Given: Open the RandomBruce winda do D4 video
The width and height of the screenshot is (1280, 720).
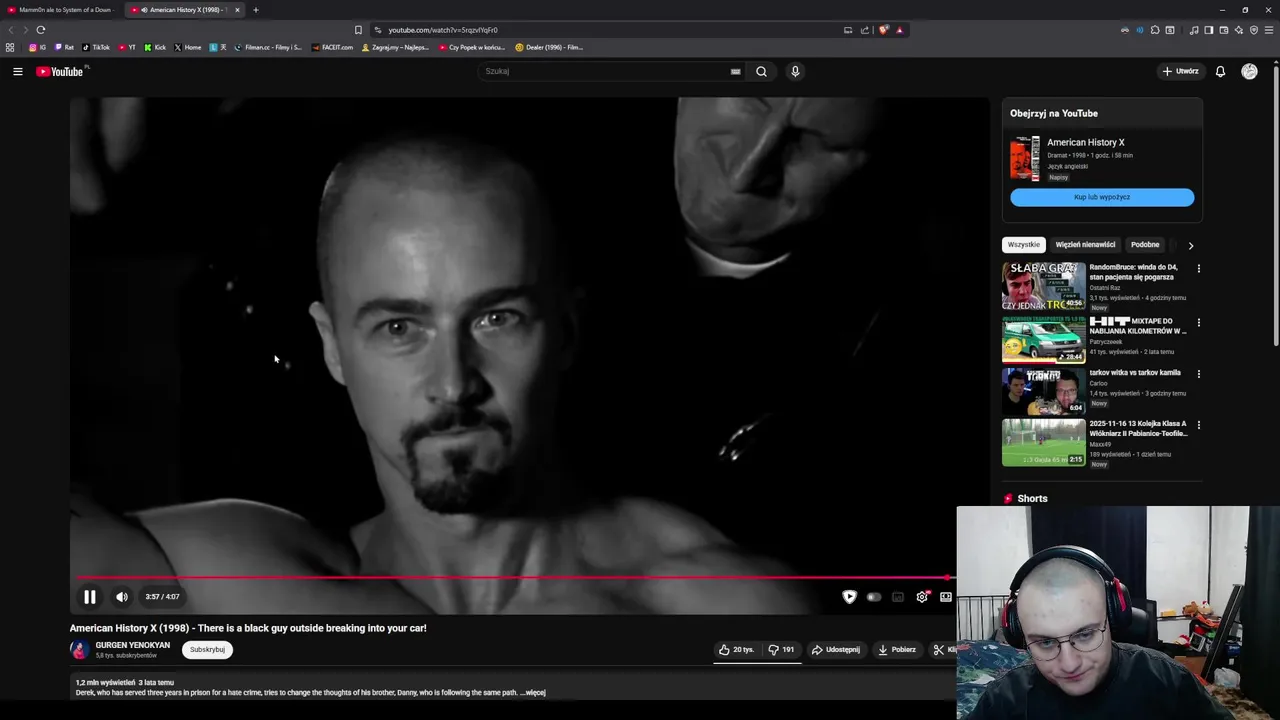Looking at the screenshot, I should pos(1095,287).
